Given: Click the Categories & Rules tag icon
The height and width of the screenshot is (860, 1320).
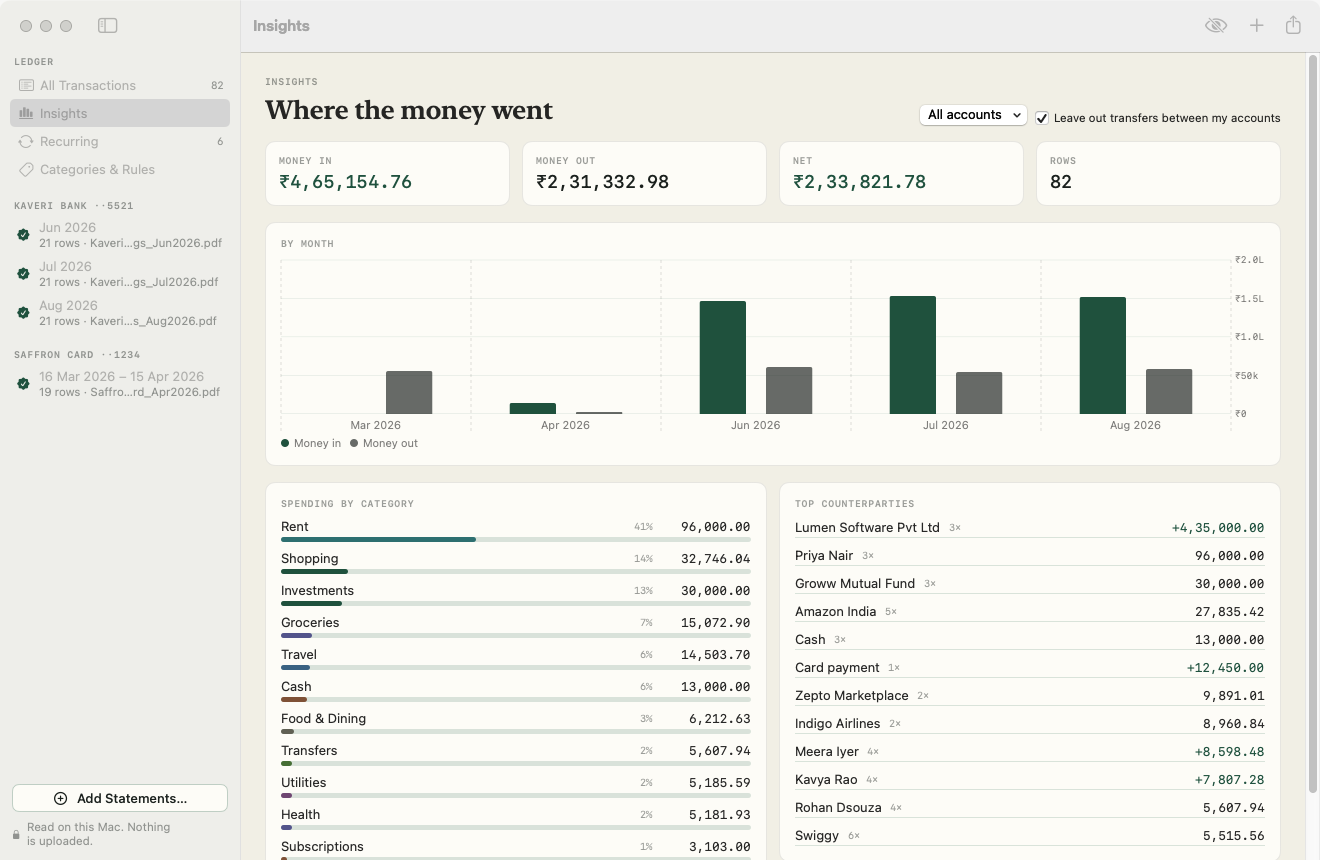Looking at the screenshot, I should coord(26,170).
